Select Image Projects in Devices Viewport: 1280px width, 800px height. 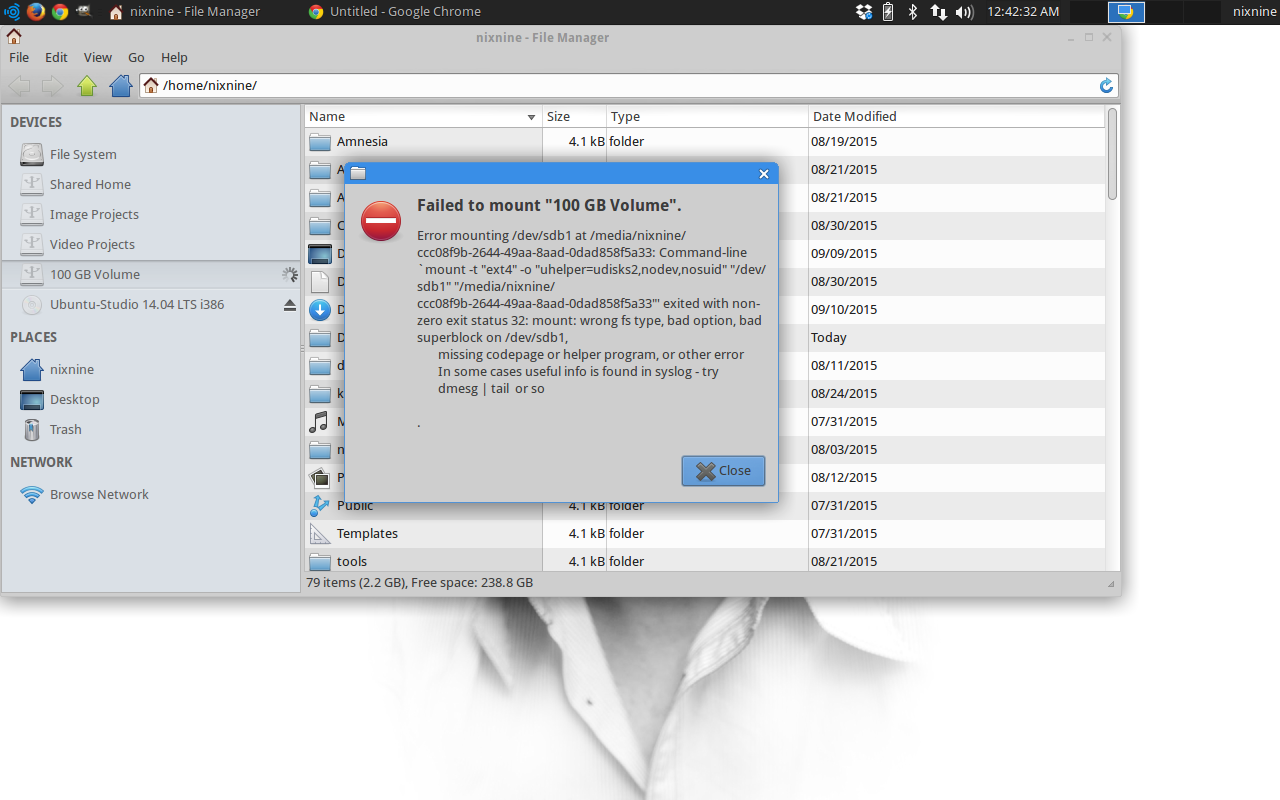(x=150, y=214)
